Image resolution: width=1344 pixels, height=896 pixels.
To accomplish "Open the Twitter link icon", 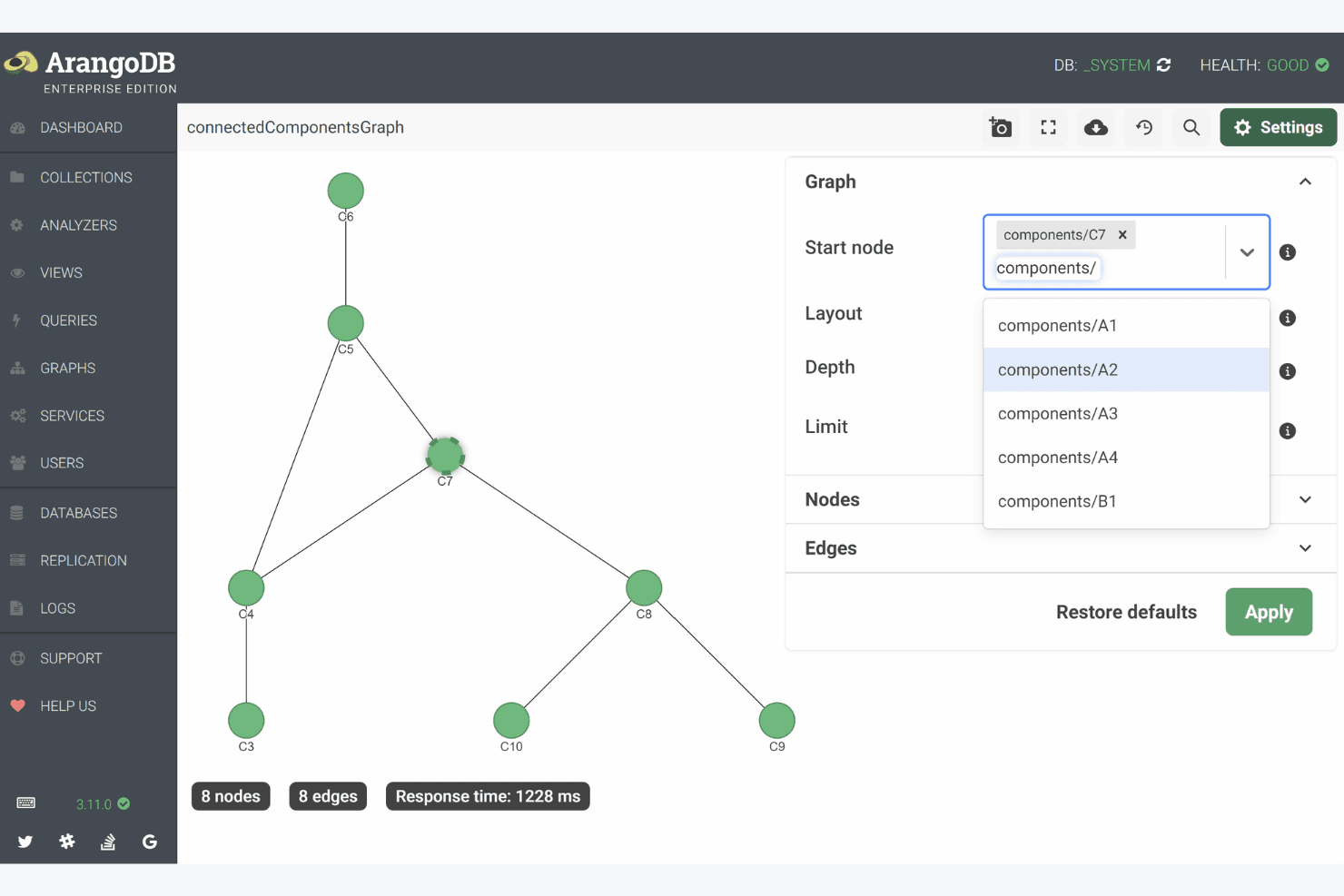I will coord(25,842).
